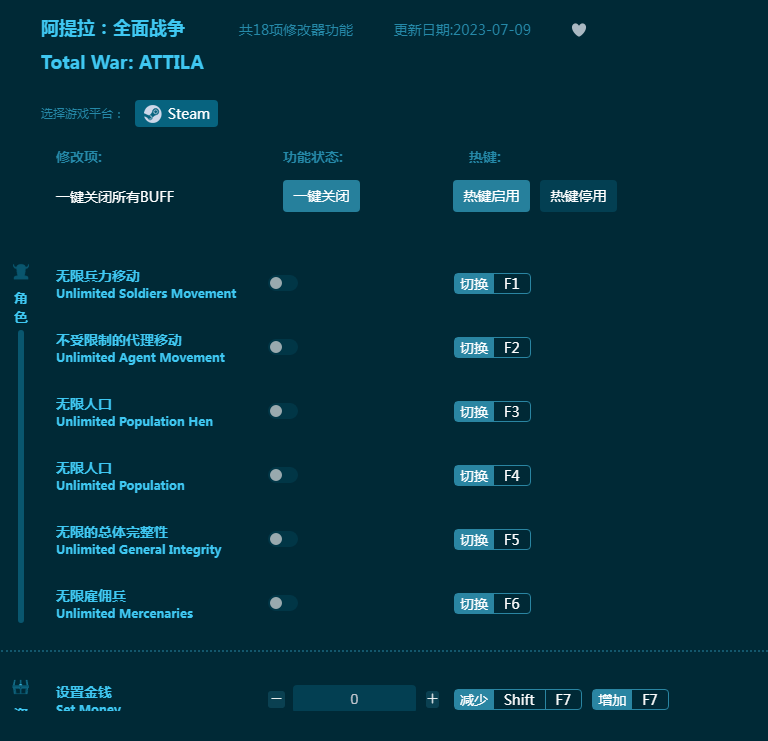Click the 热键 column header
Screen dimensions: 768x741
tap(484, 157)
